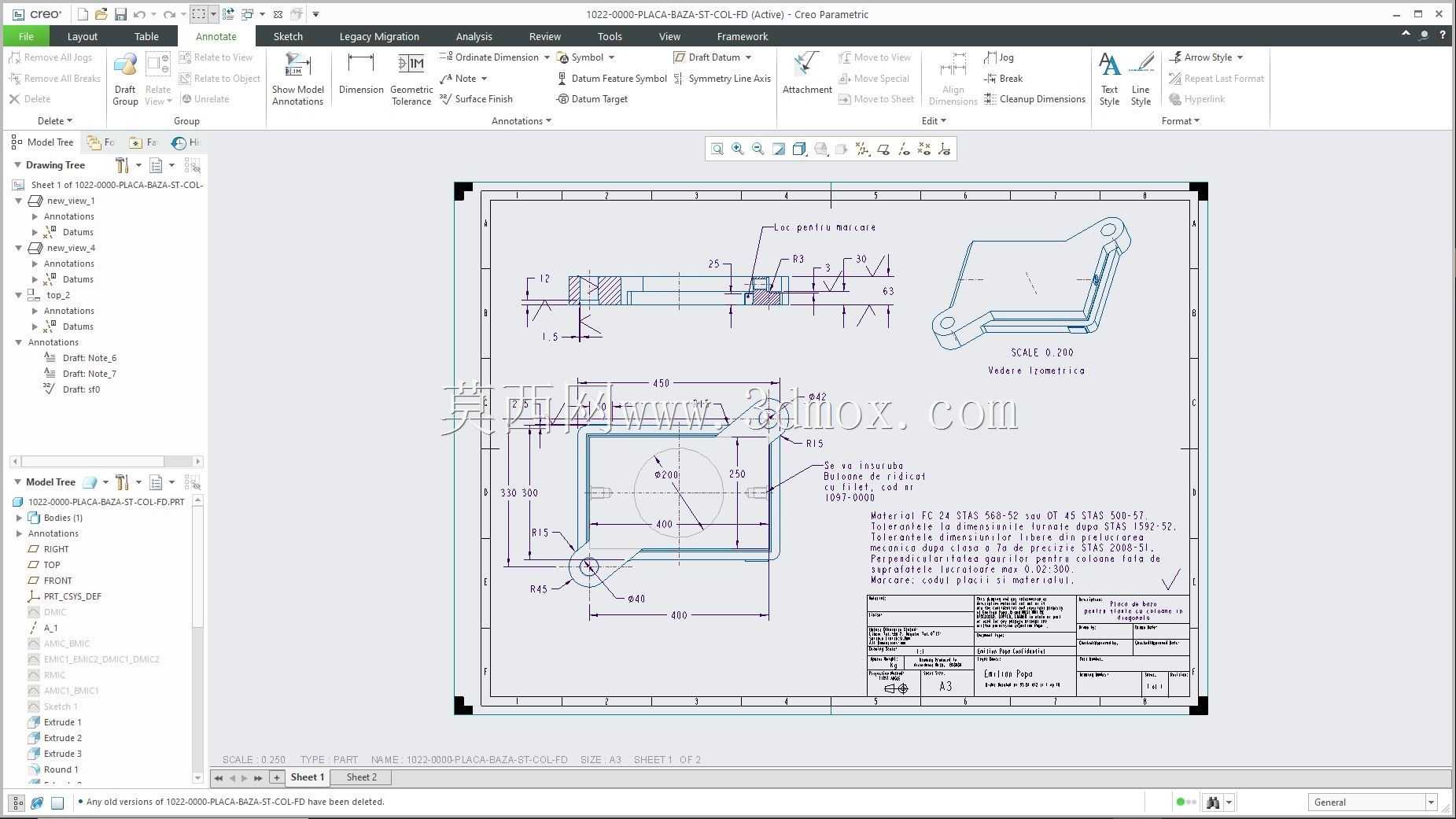Click the Repaint view icon
The height and width of the screenshot is (819, 1456).
[779, 149]
